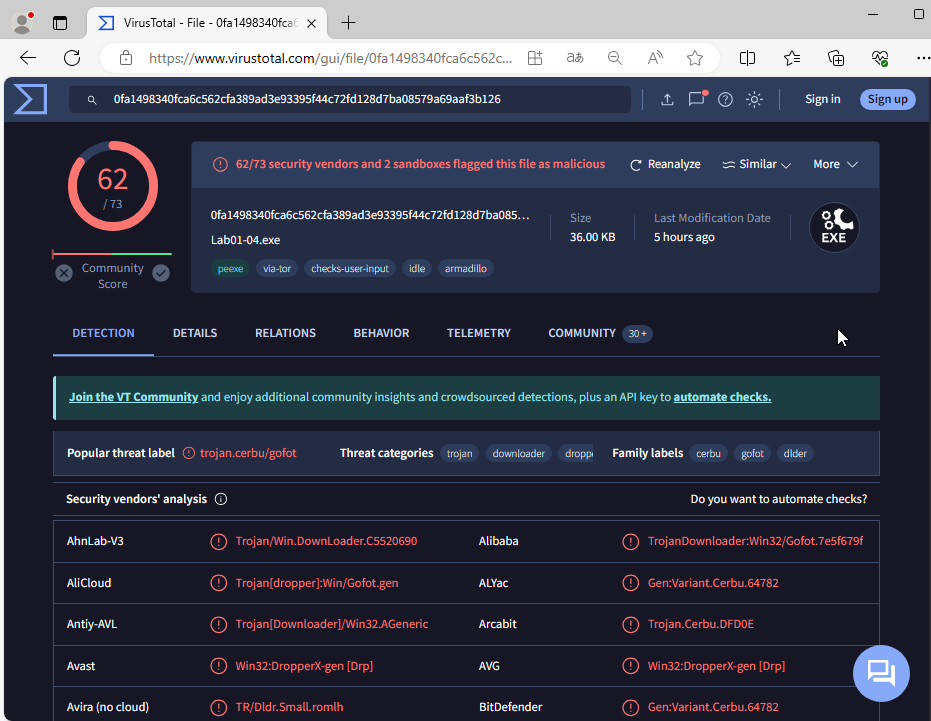The width and height of the screenshot is (931, 721).
Task: Click the browser apps grid icon
Action: point(535,58)
